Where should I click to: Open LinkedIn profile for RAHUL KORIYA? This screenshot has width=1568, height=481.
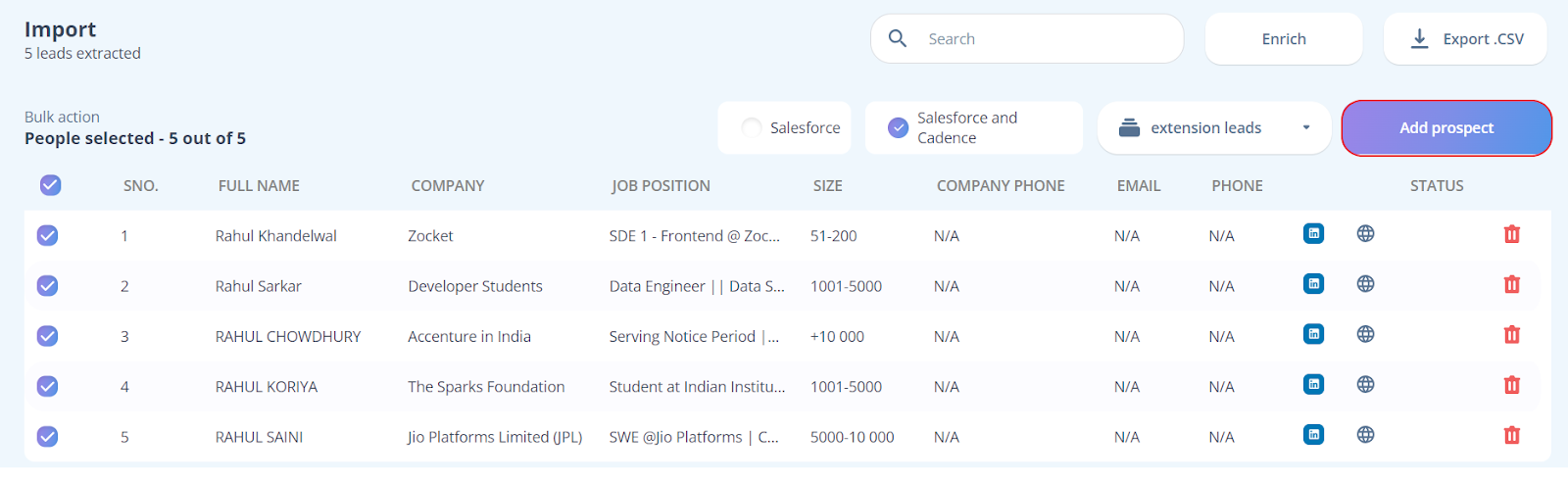tap(1313, 384)
